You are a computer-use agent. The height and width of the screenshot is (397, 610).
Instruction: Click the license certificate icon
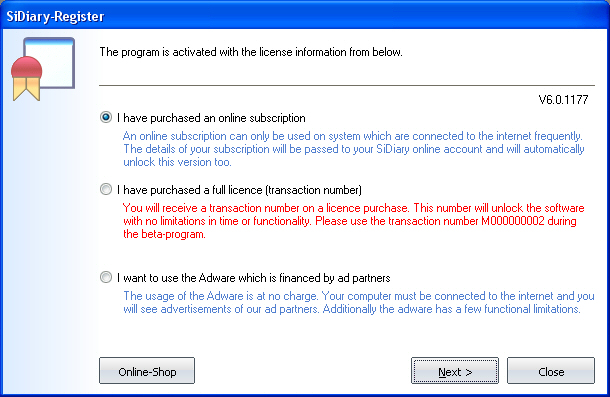point(43,69)
